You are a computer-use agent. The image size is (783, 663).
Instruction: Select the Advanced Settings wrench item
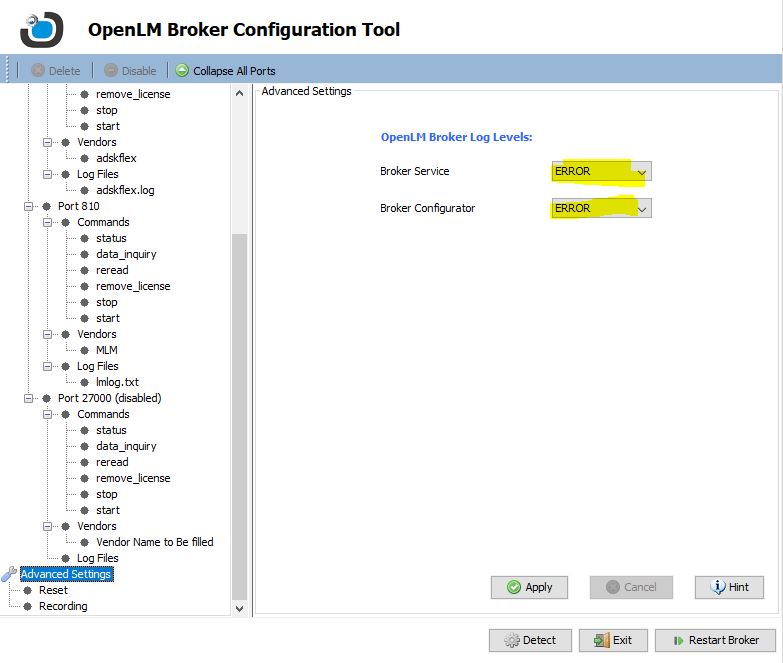pyautogui.click(x=66, y=574)
